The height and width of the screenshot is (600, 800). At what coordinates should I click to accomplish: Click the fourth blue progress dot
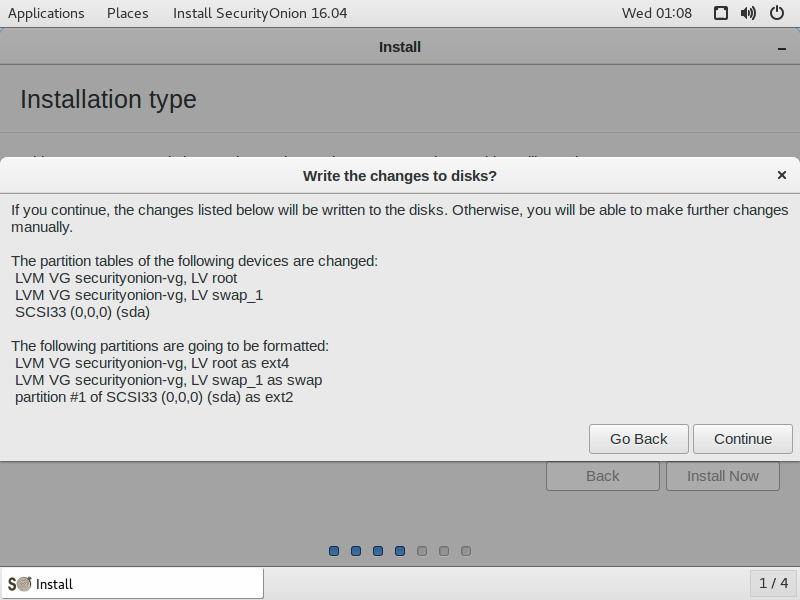pyautogui.click(x=400, y=551)
